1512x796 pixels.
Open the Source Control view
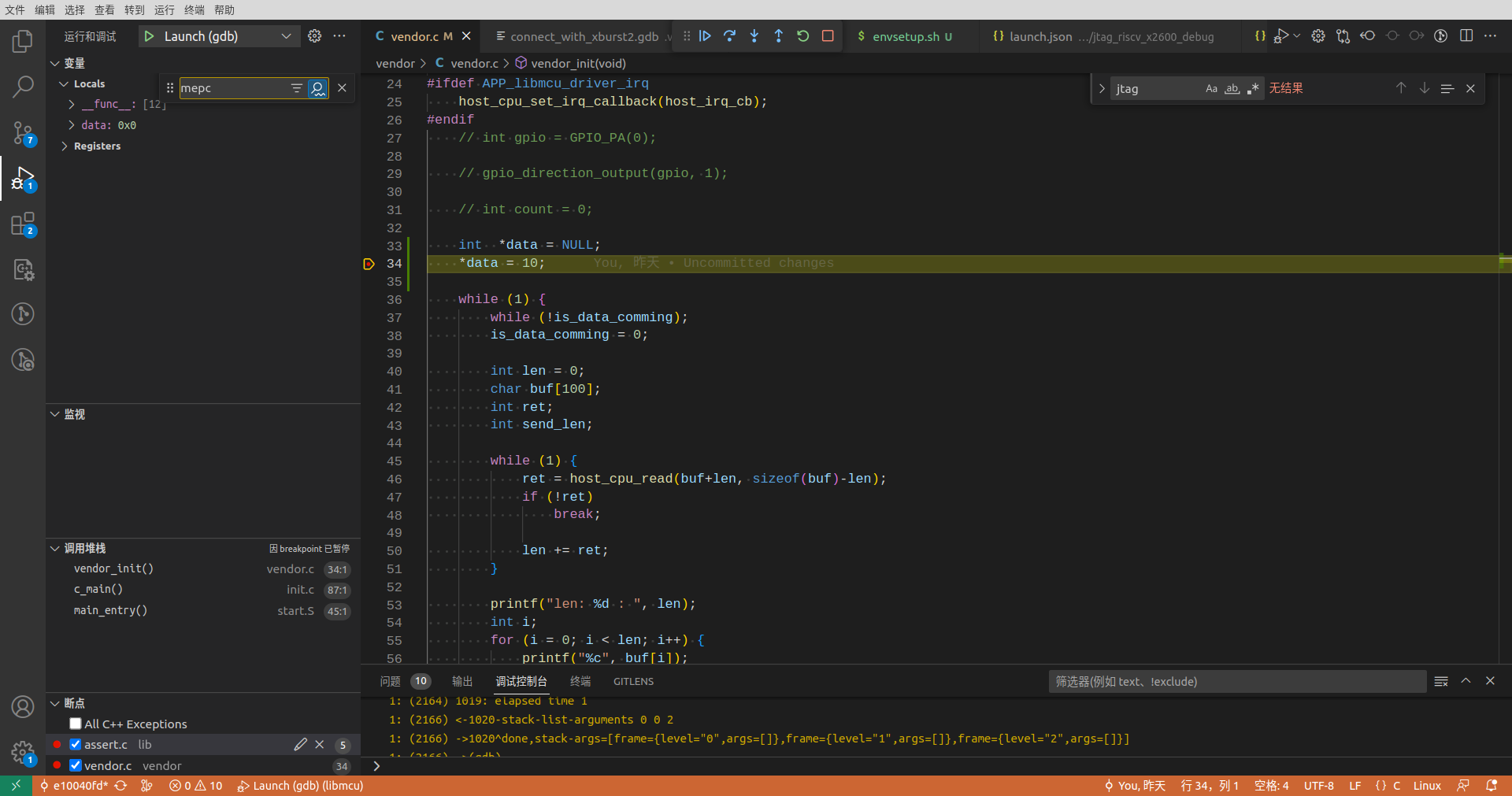click(23, 132)
